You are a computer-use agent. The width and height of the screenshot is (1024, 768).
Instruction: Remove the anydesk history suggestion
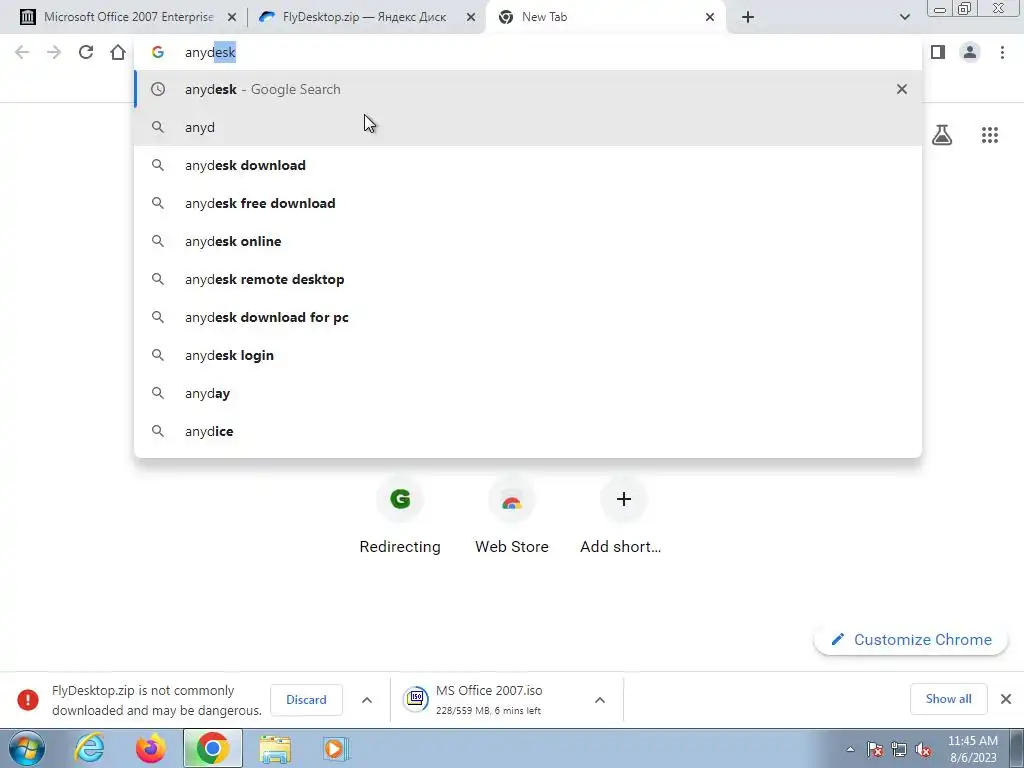[902, 89]
